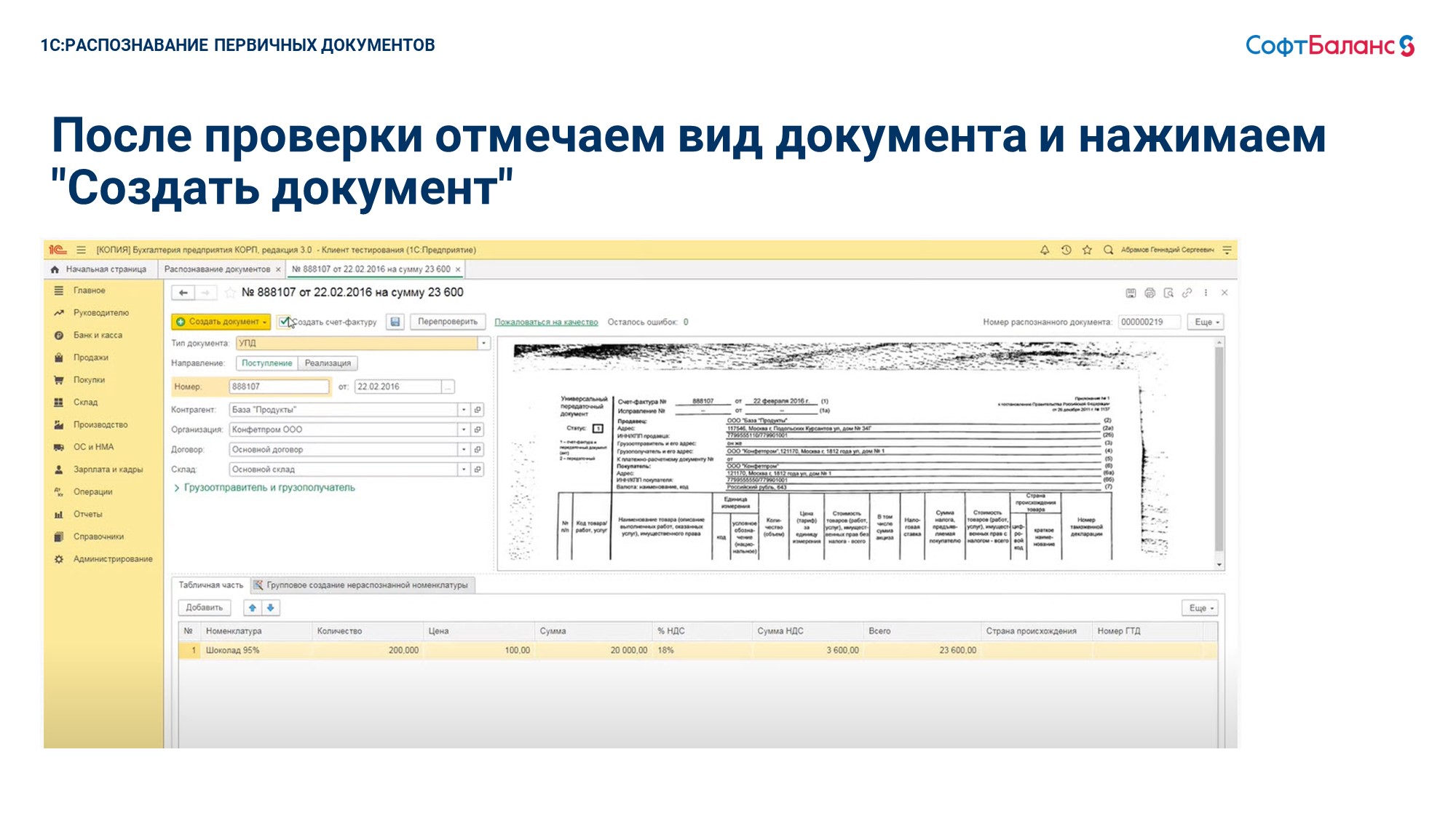Open favorites star in title bar
Image resolution: width=1456 pixels, height=819 pixels.
(x=1087, y=250)
